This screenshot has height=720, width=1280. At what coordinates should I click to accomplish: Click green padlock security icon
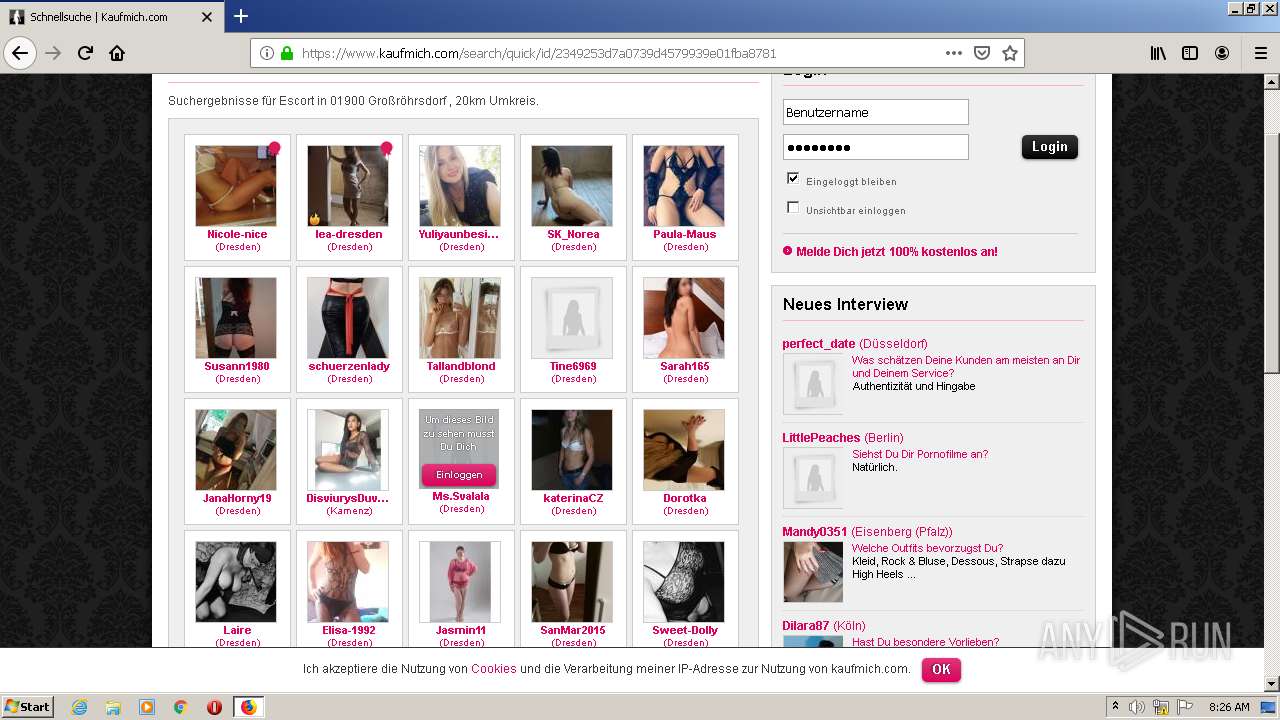pyautogui.click(x=287, y=53)
